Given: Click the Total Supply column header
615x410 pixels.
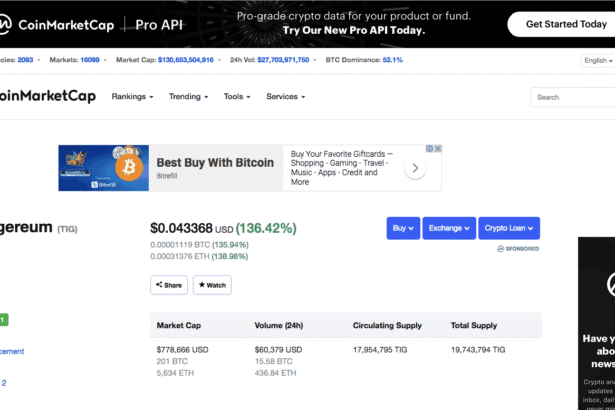Looking at the screenshot, I should (474, 325).
